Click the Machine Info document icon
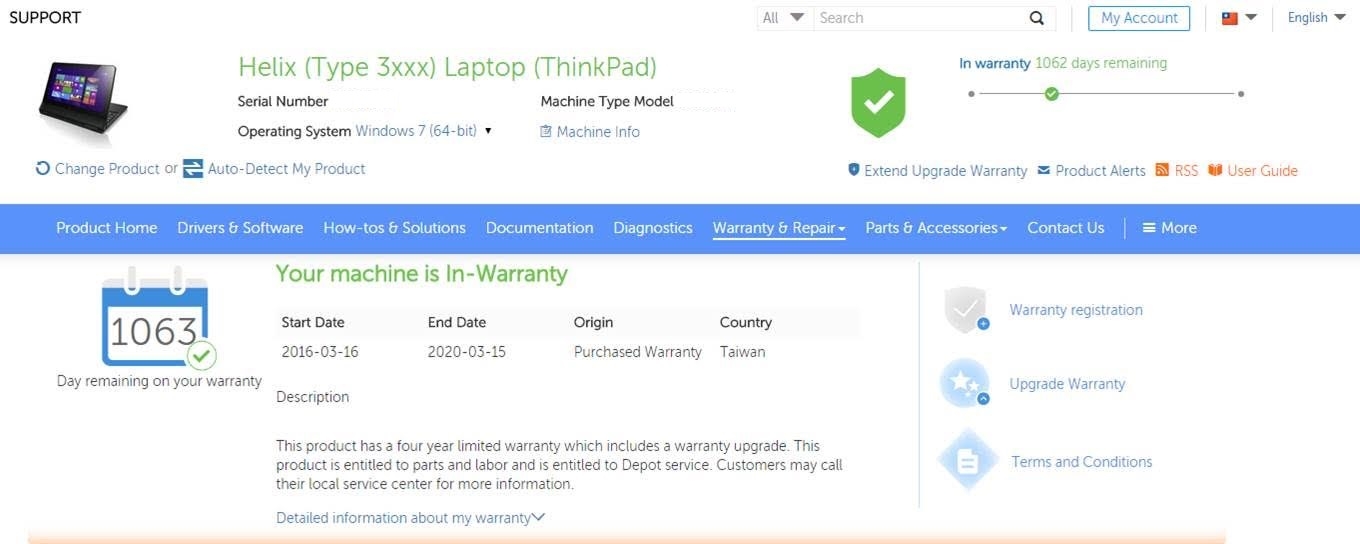 [x=546, y=131]
